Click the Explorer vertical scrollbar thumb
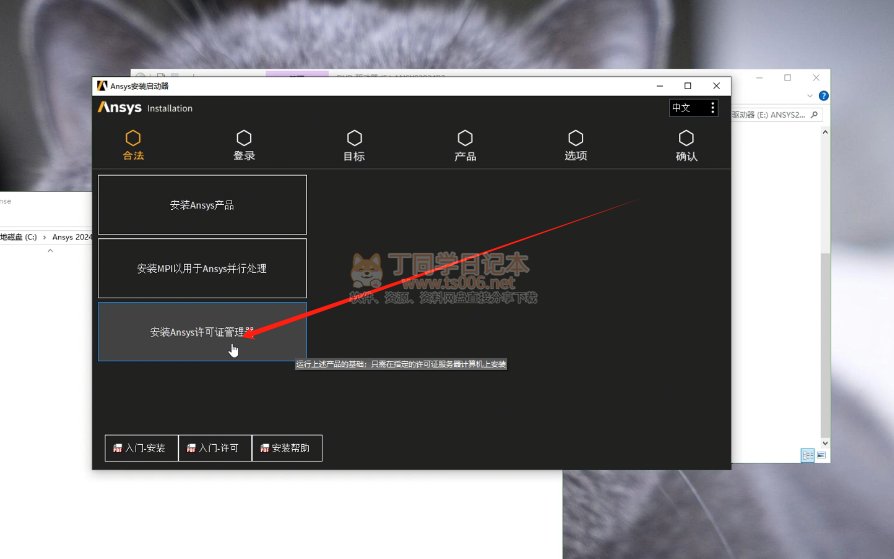The width and height of the screenshot is (894, 559). click(825, 344)
